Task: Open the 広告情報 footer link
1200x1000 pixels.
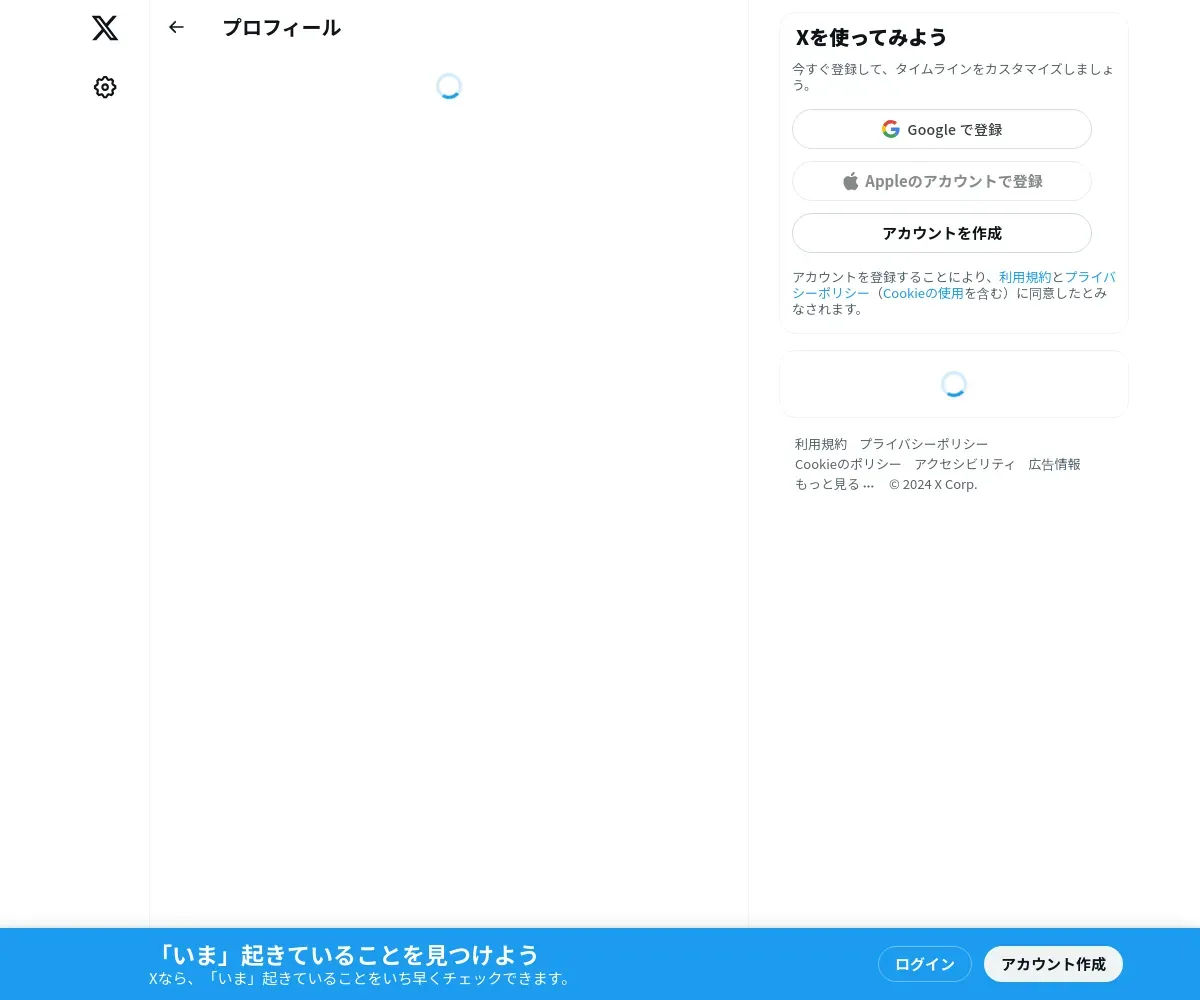Action: pos(1055,464)
